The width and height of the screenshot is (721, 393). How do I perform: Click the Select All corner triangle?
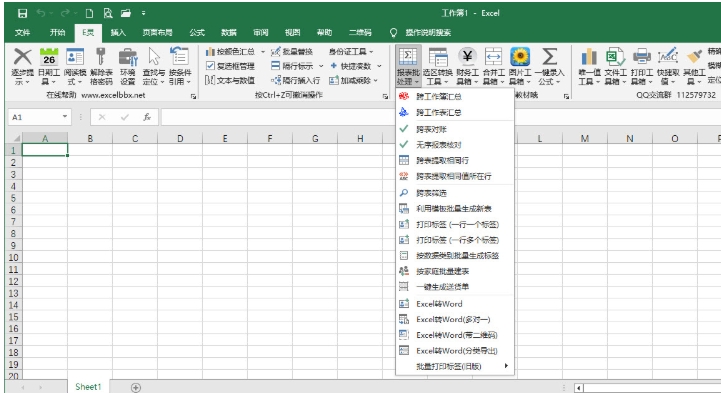17,138
